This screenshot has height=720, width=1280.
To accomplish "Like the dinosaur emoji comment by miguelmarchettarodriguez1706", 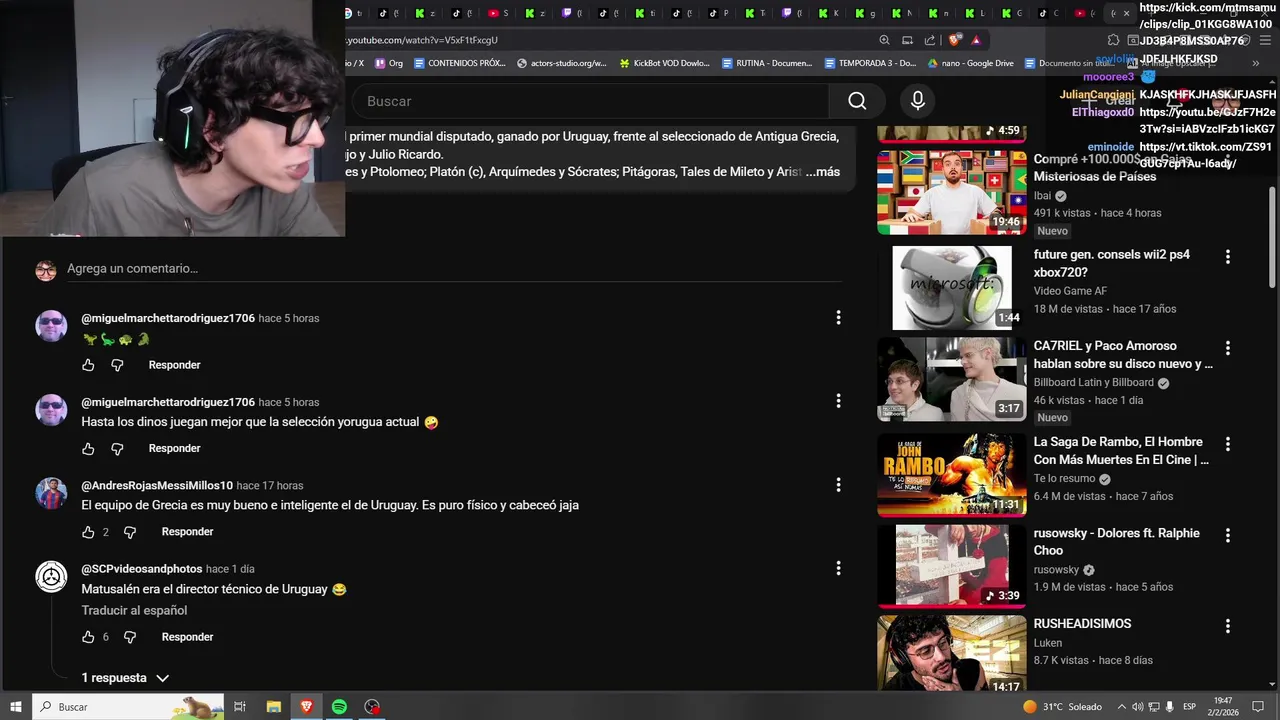I will click(x=88, y=365).
